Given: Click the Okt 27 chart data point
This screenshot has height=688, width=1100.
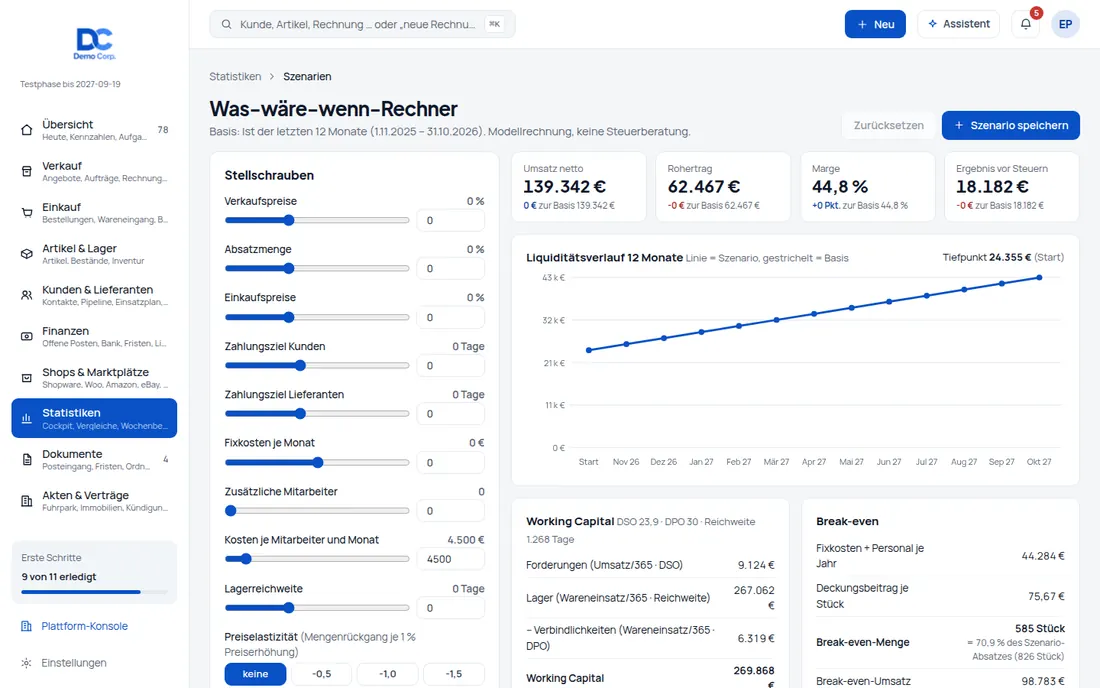Looking at the screenshot, I should pyautogui.click(x=1039, y=278).
